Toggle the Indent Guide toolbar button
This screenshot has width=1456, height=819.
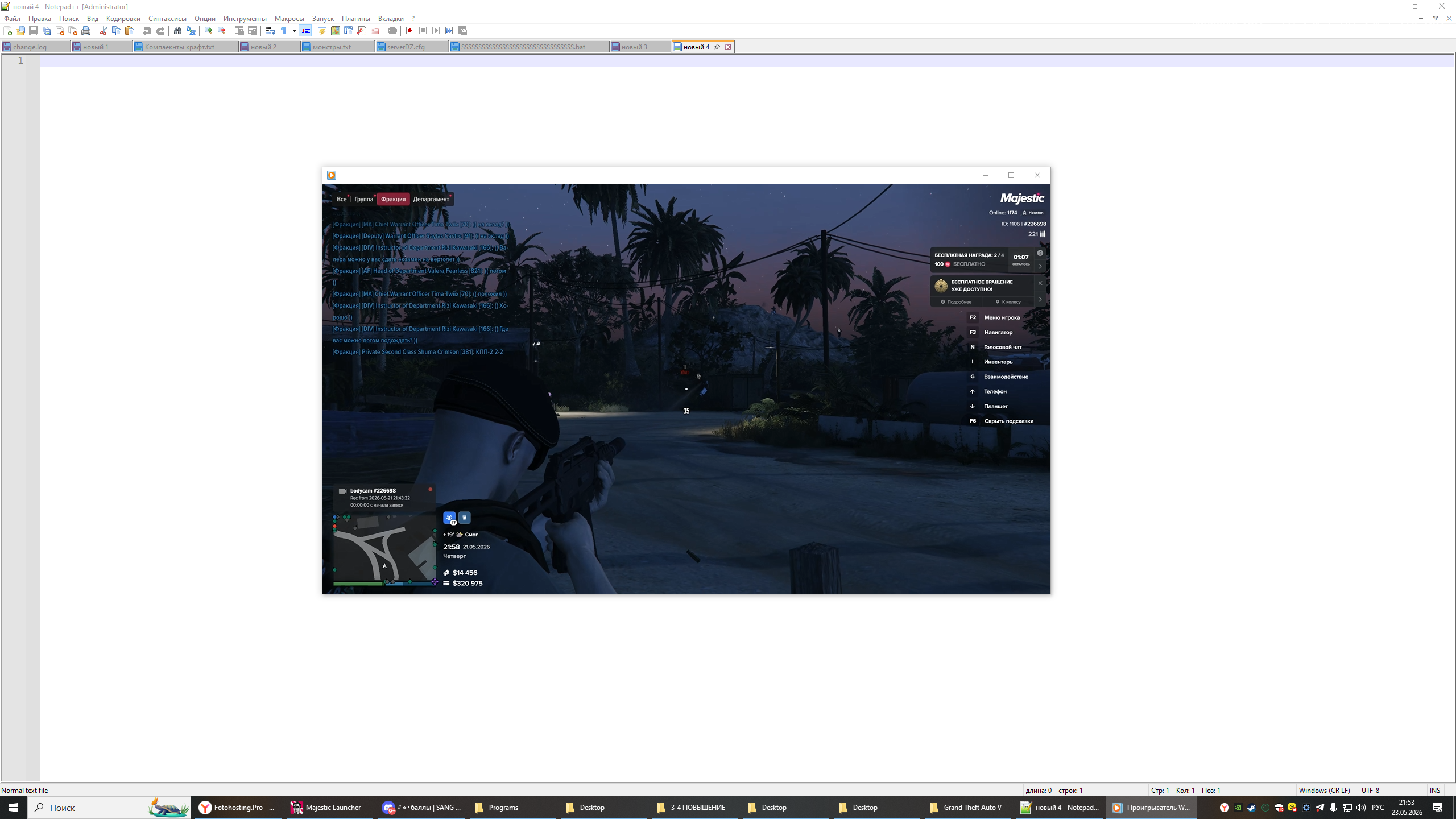[x=306, y=31]
